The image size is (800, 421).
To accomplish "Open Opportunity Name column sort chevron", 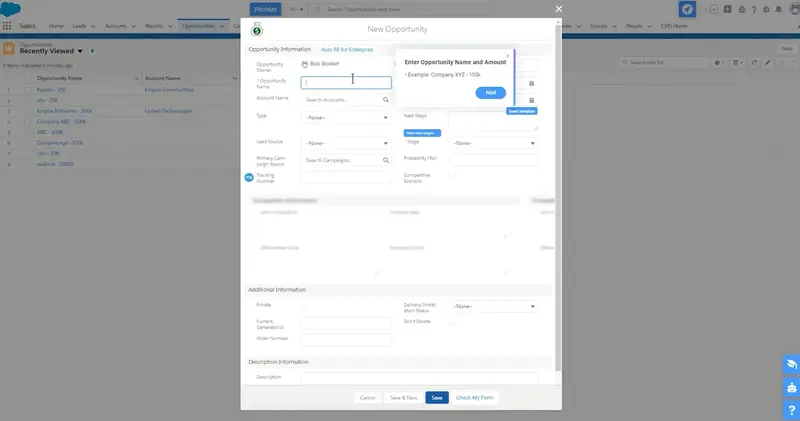I will coord(136,78).
